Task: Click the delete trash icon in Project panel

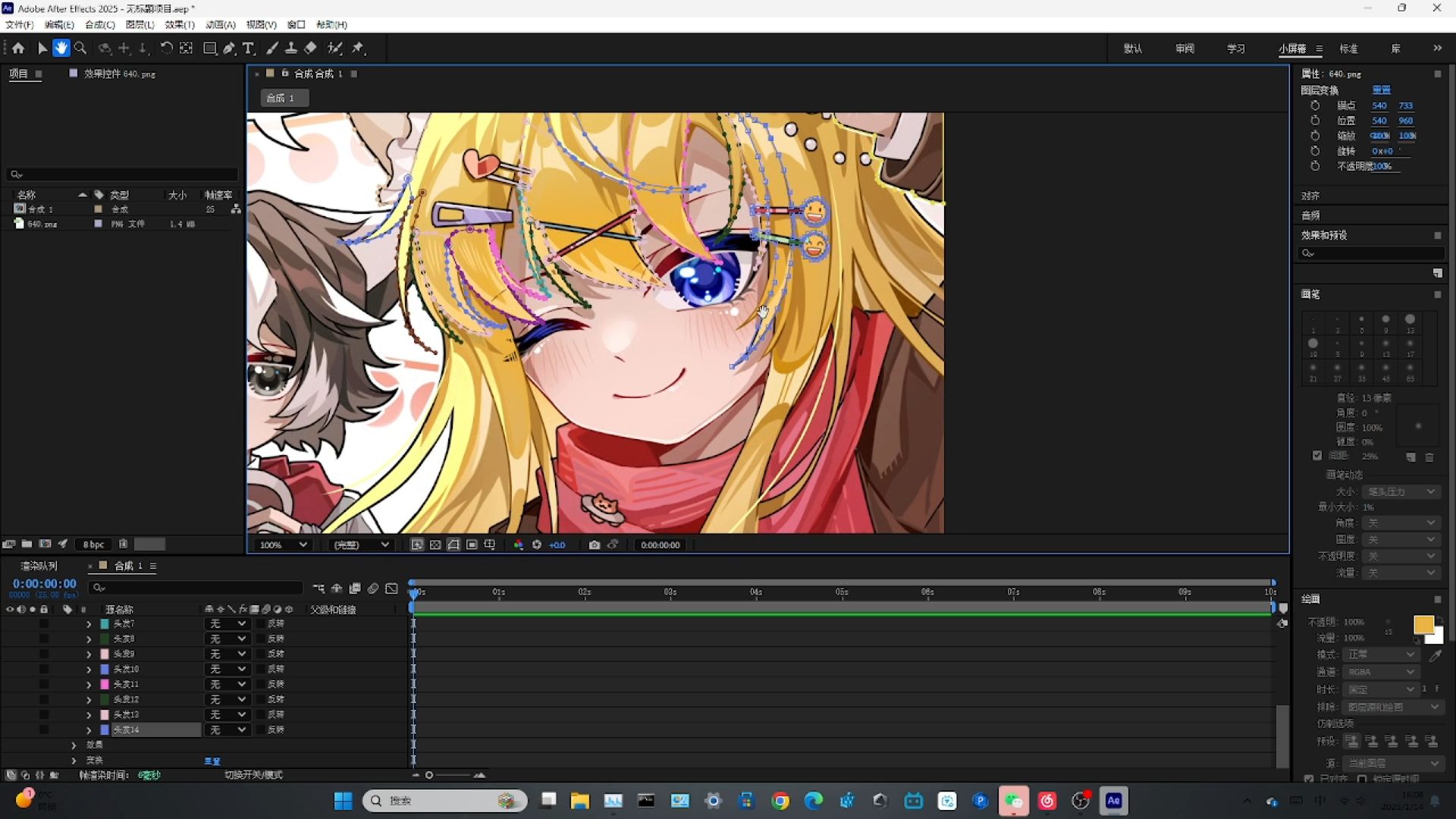Action: pos(123,544)
